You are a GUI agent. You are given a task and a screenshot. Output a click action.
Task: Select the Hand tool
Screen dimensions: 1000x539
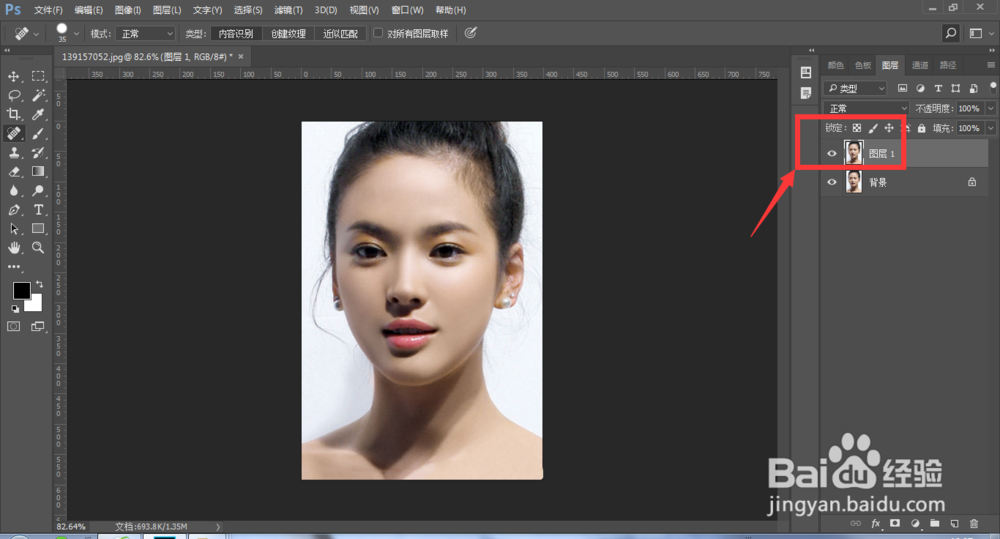pos(13,247)
